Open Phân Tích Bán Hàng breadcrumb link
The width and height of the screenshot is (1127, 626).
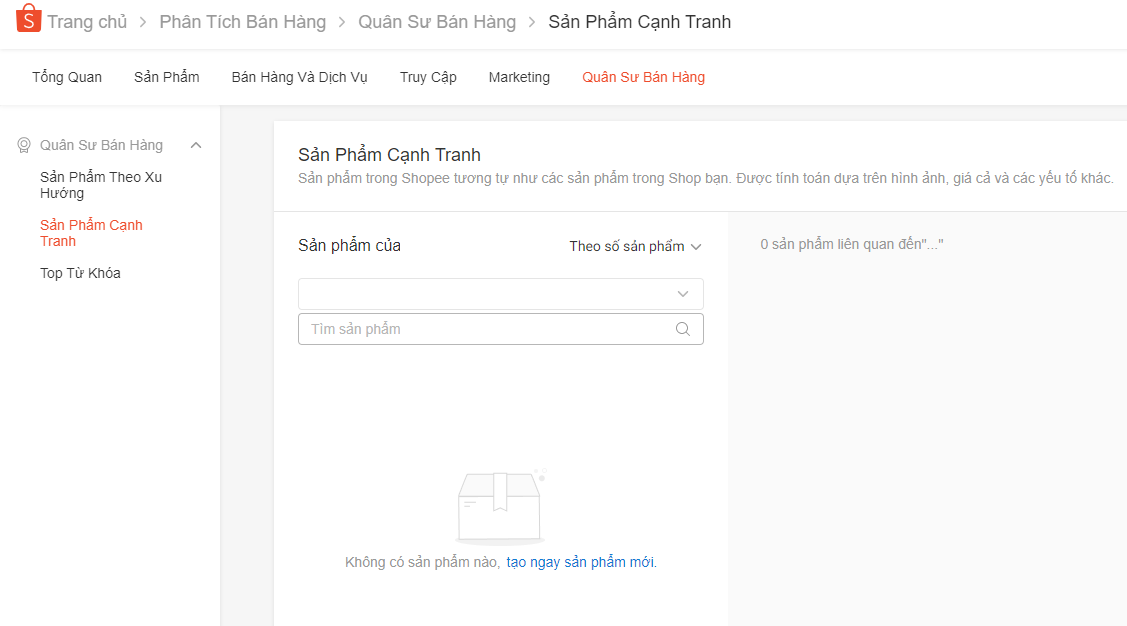pos(242,22)
